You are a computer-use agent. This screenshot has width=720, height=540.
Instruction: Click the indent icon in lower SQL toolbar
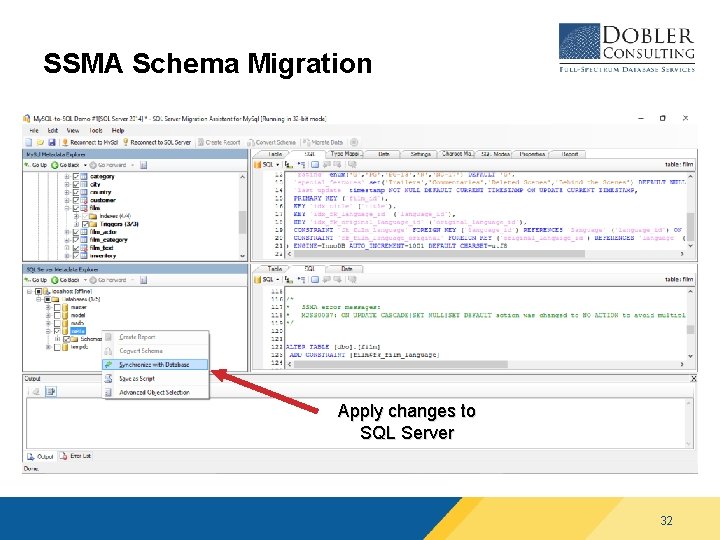pos(301,279)
